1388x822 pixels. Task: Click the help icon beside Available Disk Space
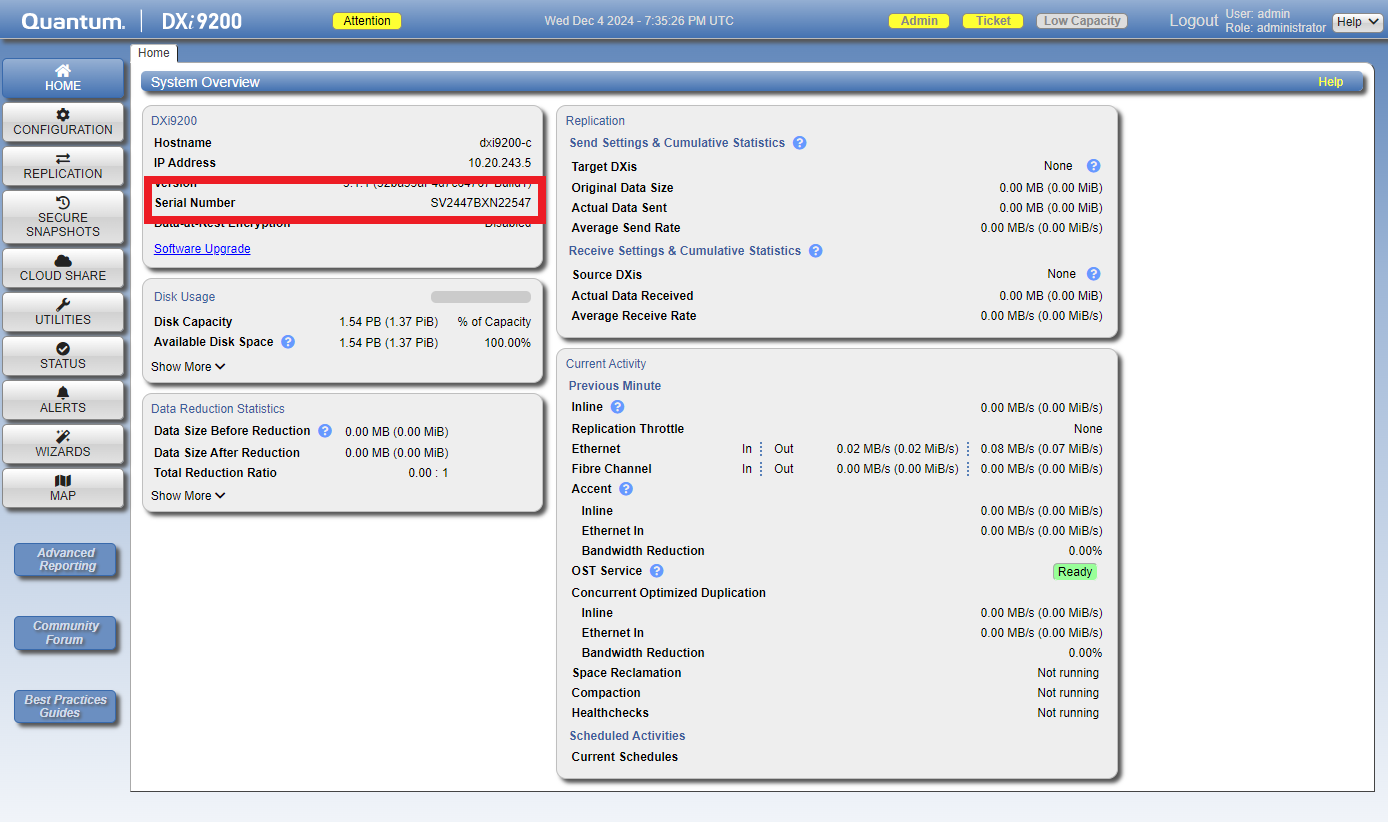click(288, 342)
